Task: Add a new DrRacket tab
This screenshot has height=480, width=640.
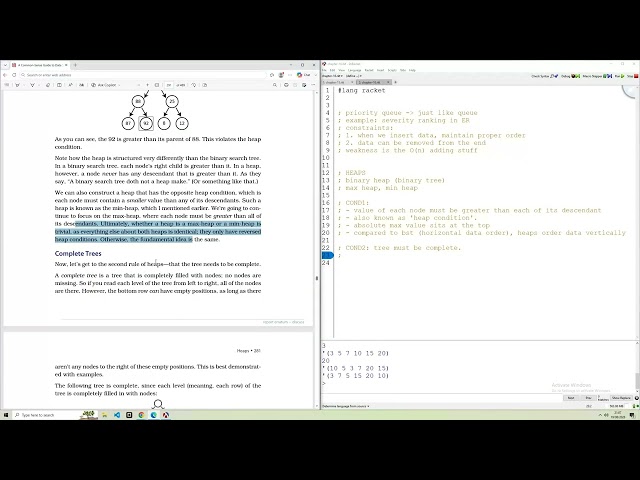Action: pyautogui.click(x=395, y=82)
